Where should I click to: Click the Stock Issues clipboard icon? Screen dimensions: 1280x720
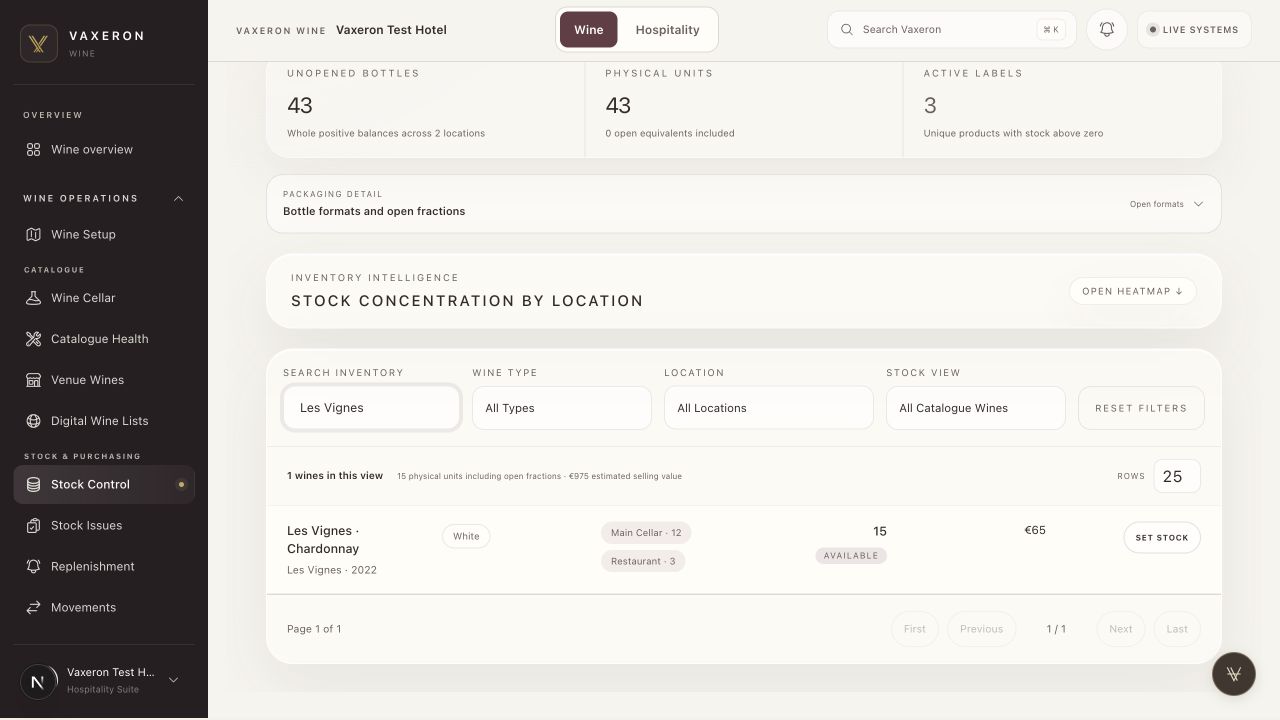33,525
